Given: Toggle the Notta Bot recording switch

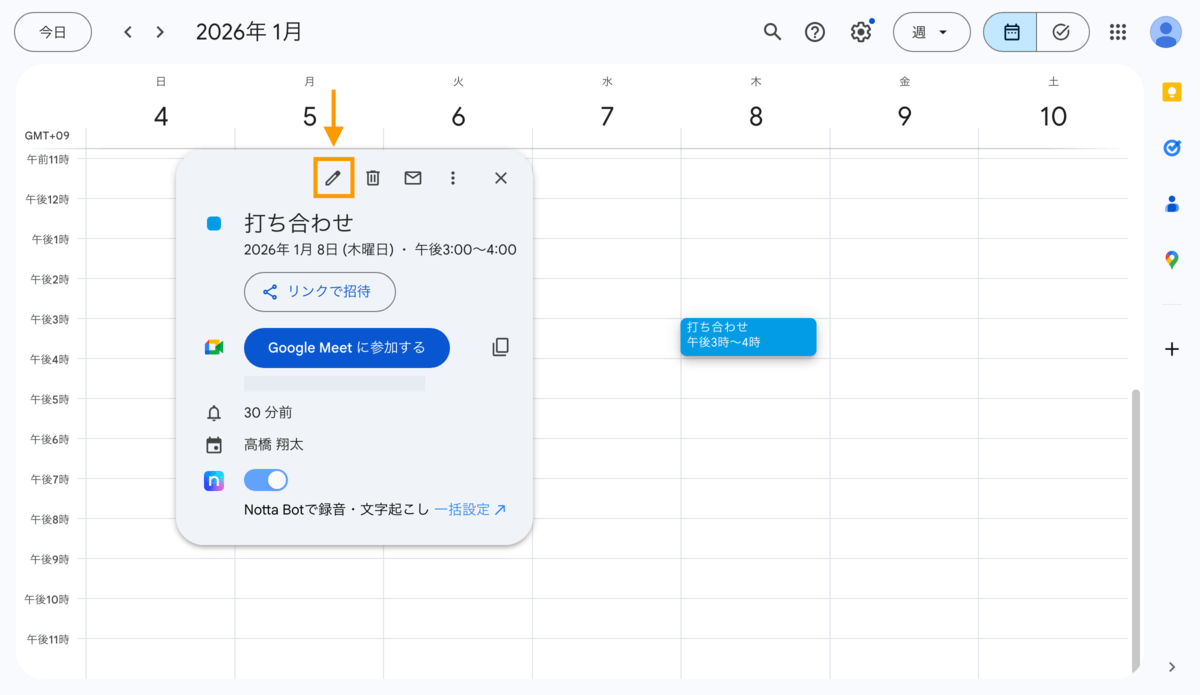Looking at the screenshot, I should coord(266,480).
